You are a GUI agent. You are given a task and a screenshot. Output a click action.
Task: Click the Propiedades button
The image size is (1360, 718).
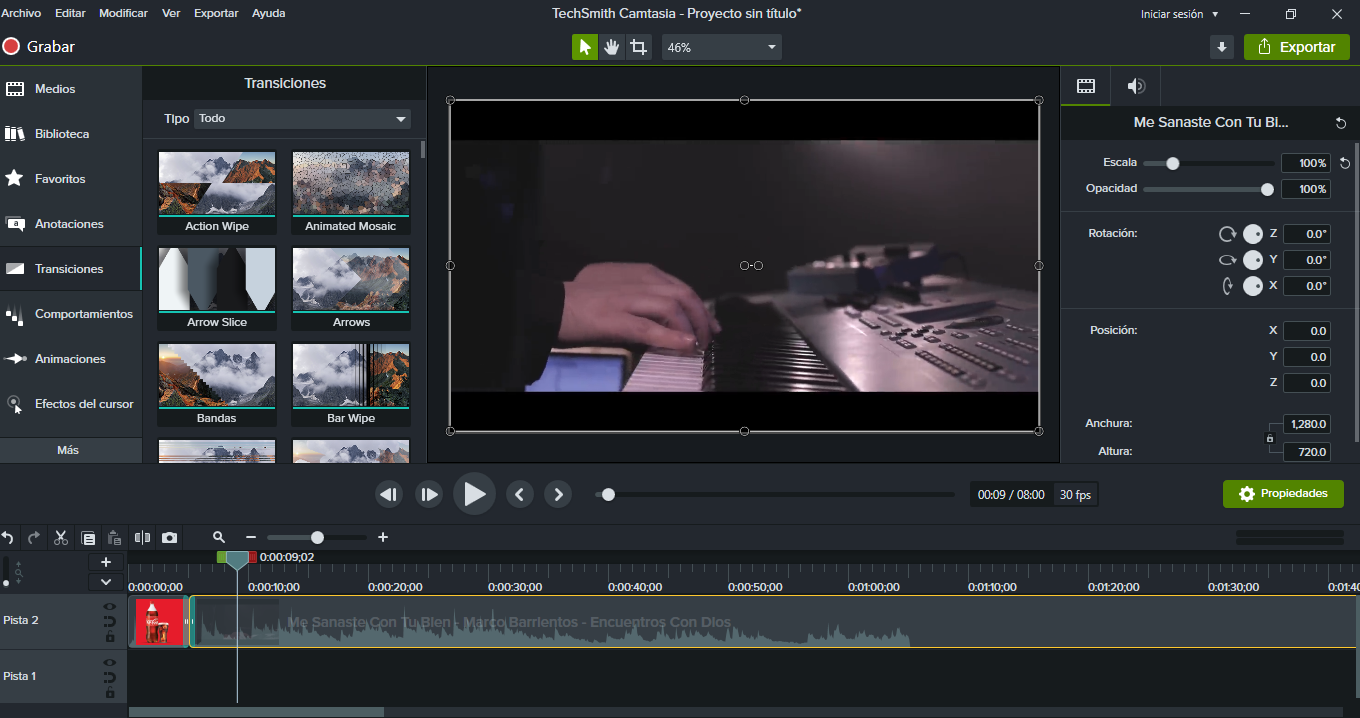point(1283,494)
